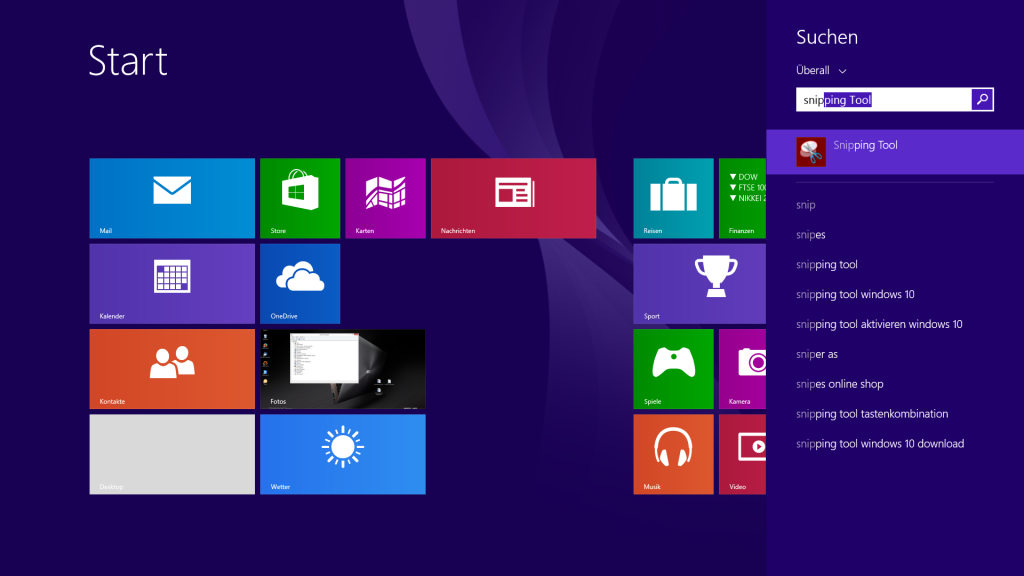
Task: Select the 'sniper as' suggestion
Action: tap(817, 354)
